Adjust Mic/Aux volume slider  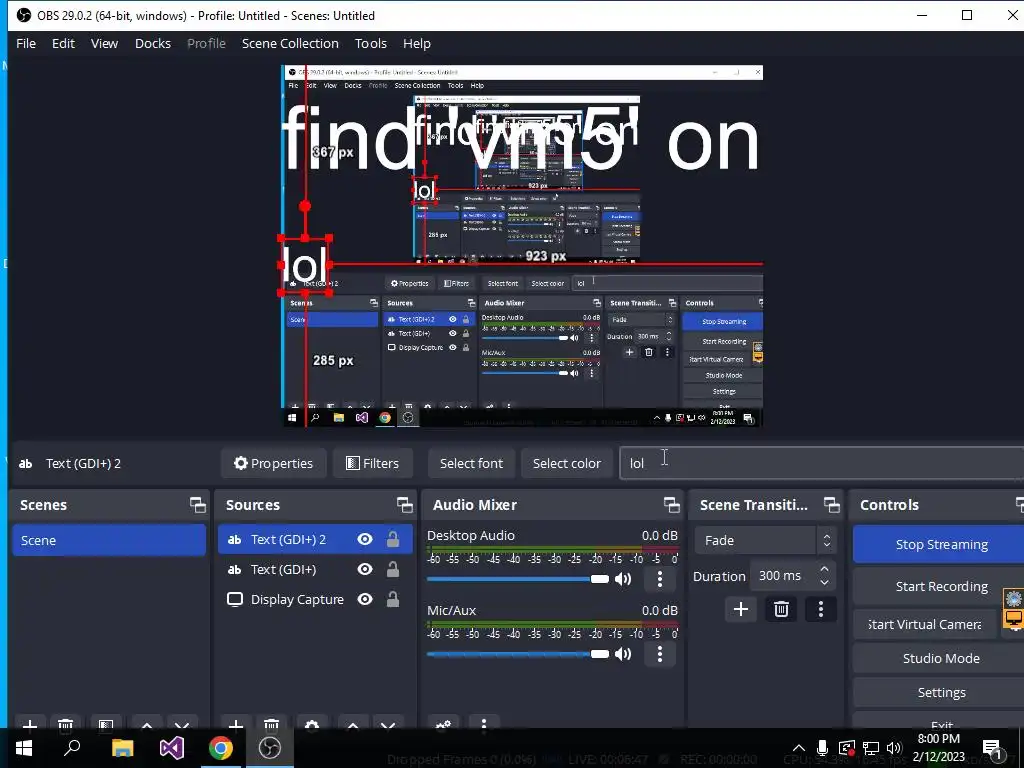click(x=518, y=654)
